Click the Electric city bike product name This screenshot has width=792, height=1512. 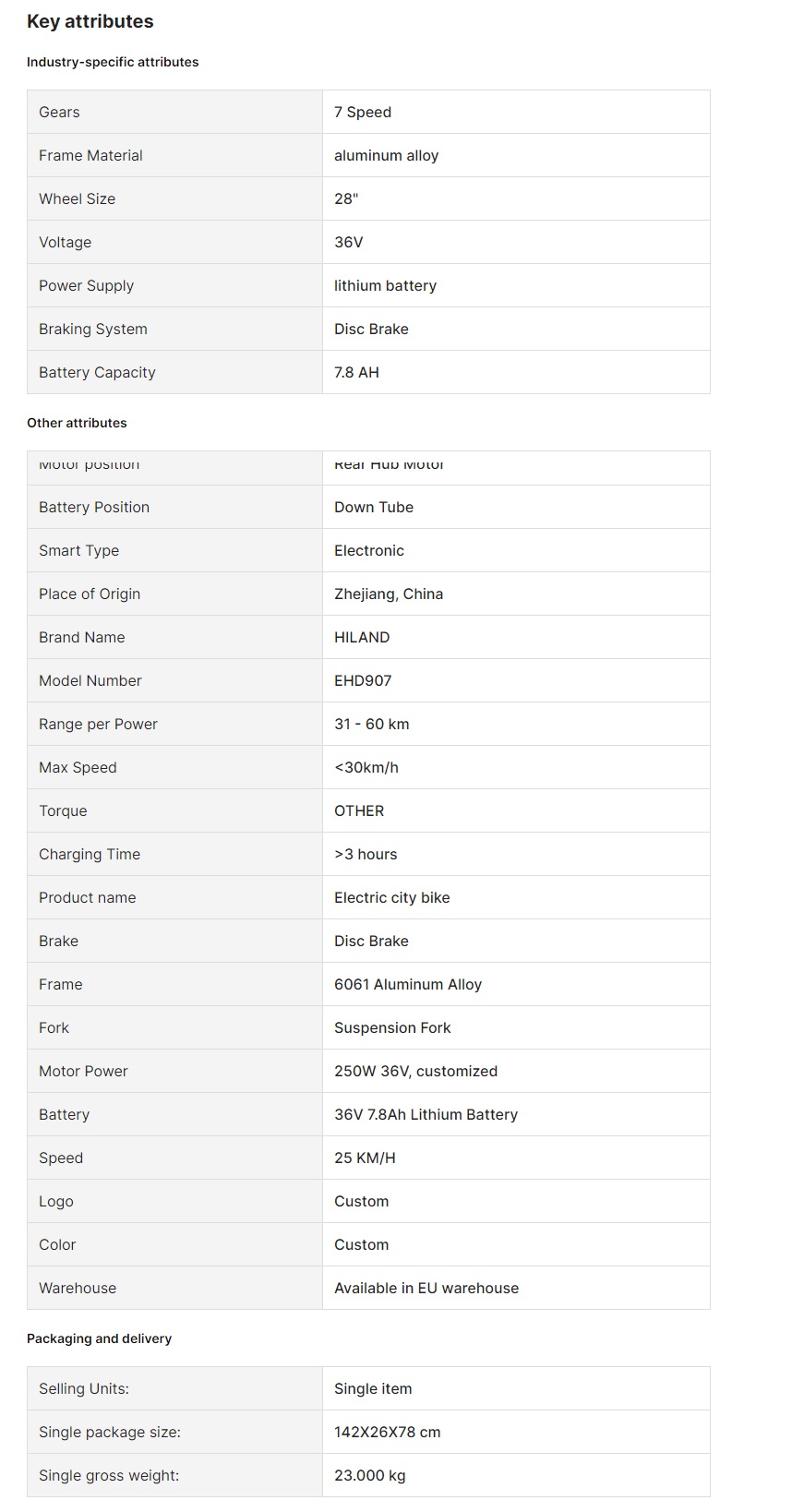pos(392,897)
